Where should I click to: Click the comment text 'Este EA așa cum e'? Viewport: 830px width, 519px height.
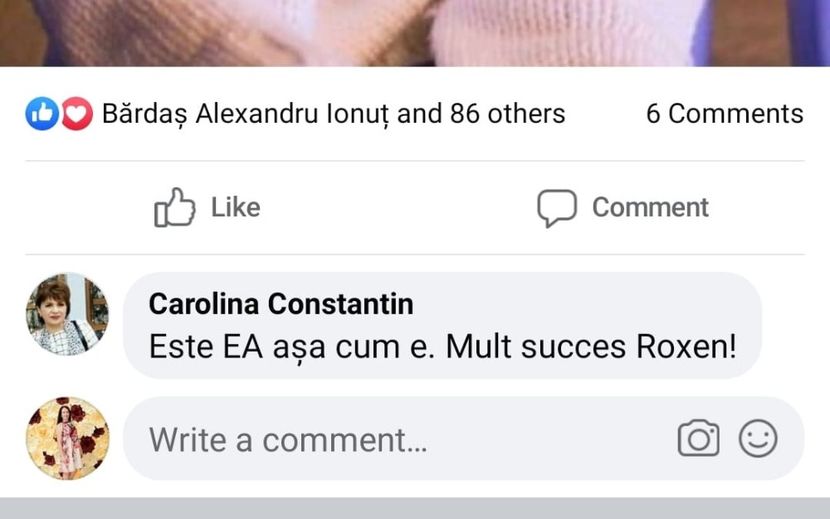(292, 347)
